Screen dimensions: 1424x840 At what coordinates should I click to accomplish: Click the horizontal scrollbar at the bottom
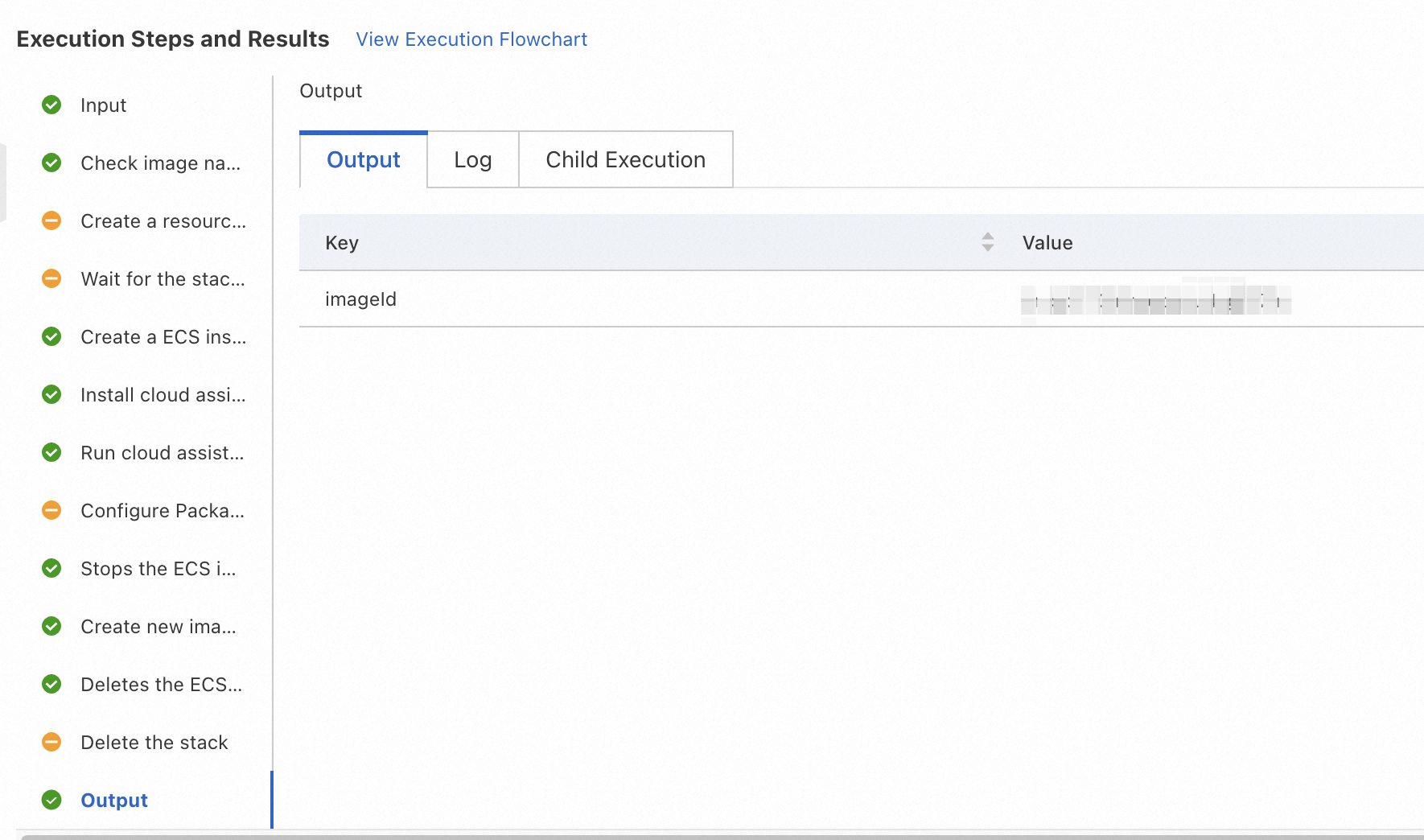(x=722, y=837)
